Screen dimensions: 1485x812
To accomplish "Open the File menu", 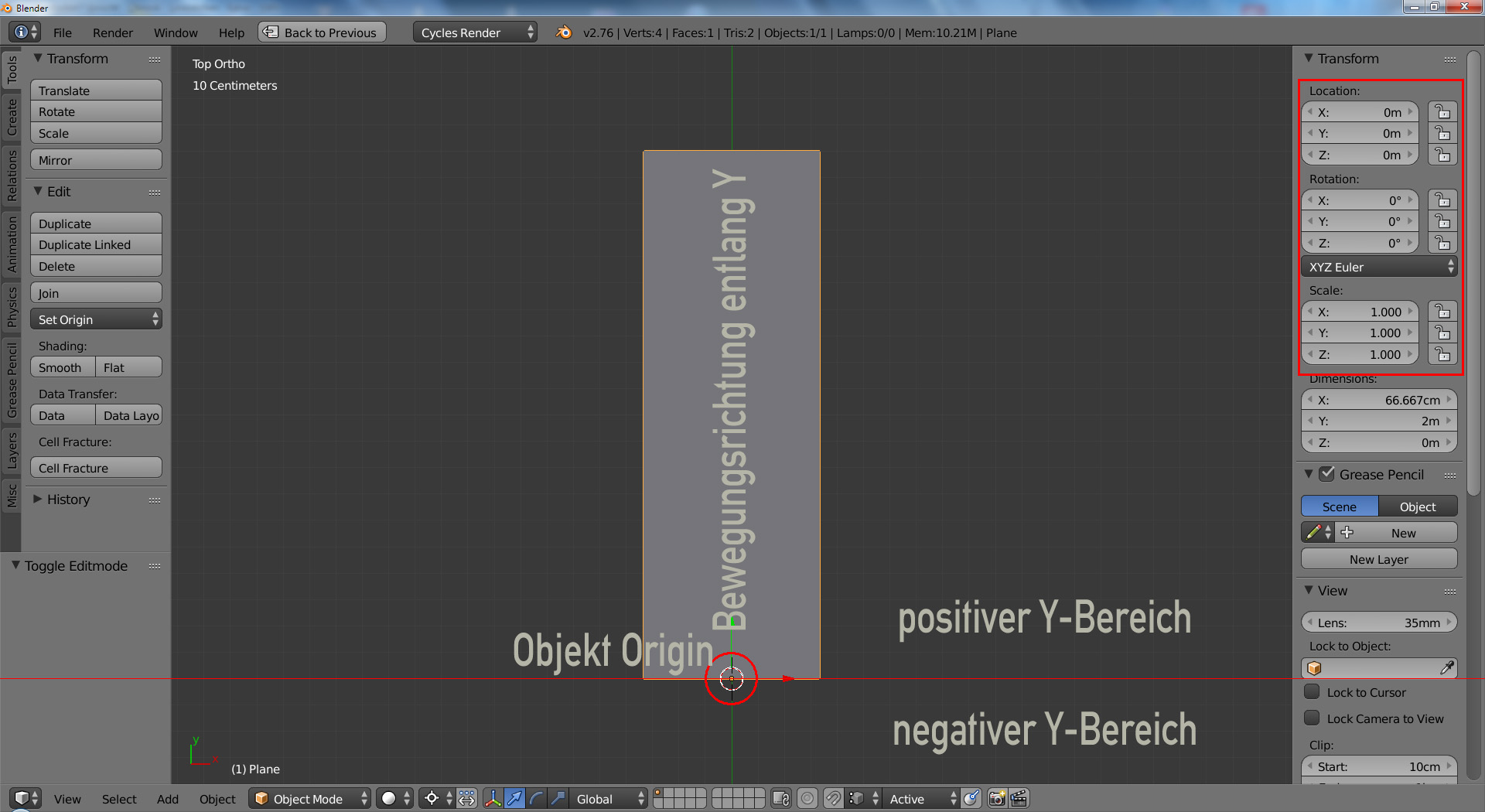I will [x=63, y=32].
